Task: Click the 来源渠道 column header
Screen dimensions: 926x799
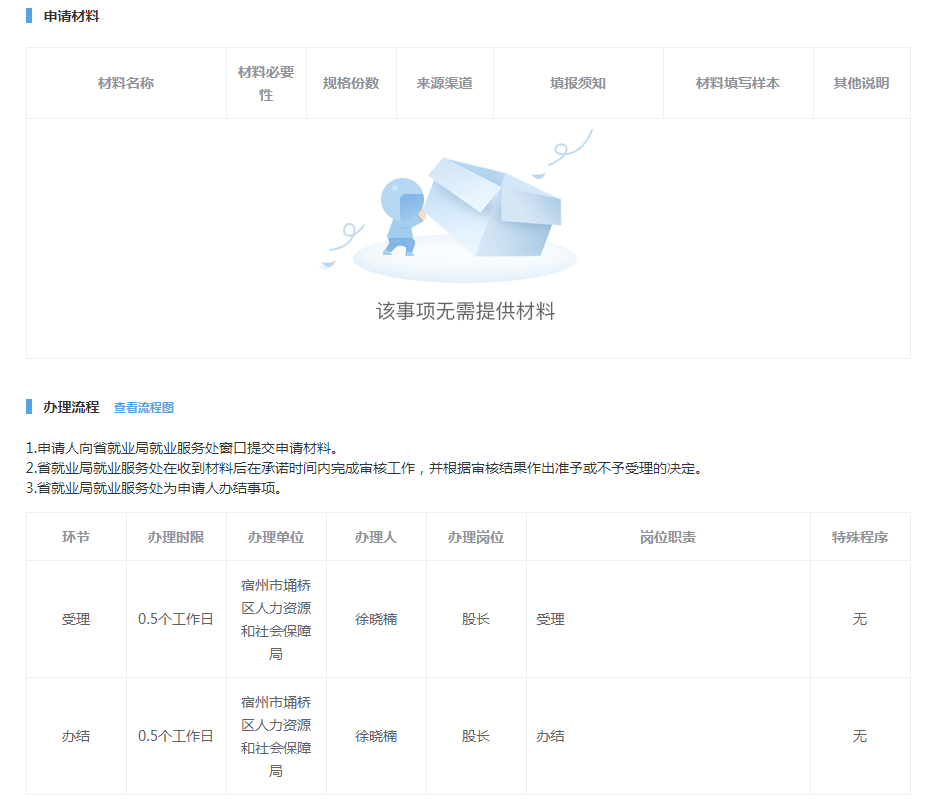Action: 444,83
